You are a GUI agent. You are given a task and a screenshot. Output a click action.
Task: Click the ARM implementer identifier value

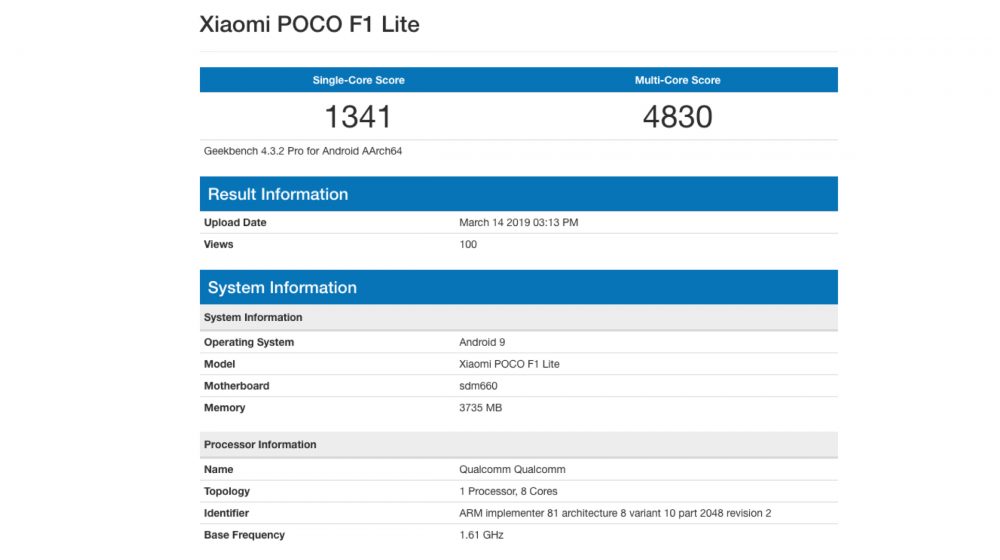point(615,513)
